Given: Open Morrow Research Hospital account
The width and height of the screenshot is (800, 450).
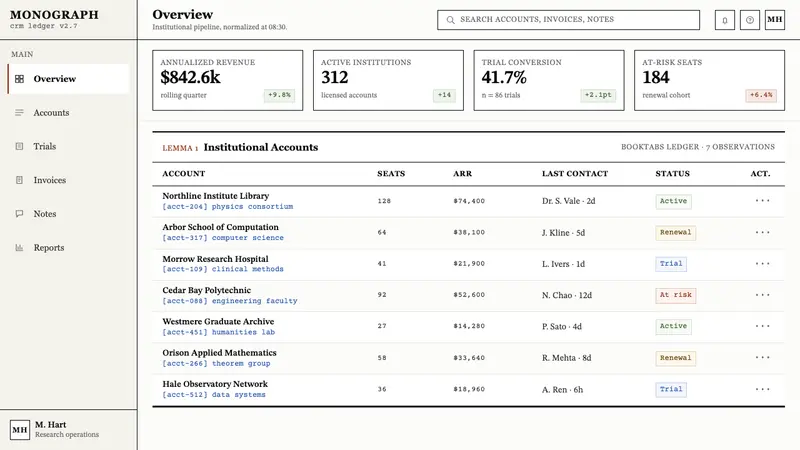Looking at the screenshot, I should (x=215, y=259).
